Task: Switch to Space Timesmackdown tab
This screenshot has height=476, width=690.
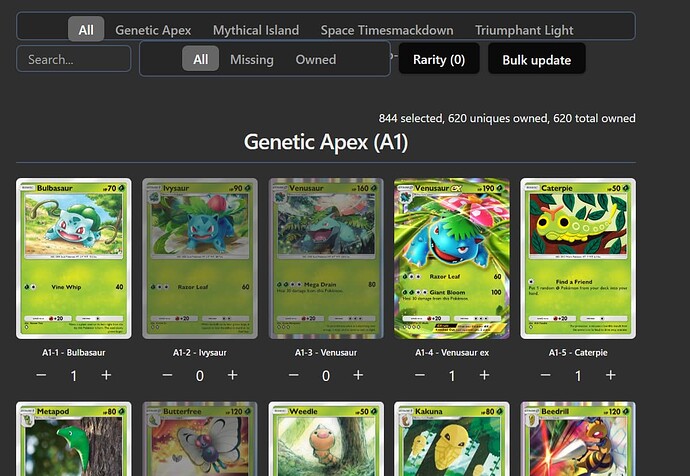Action: pos(387,30)
